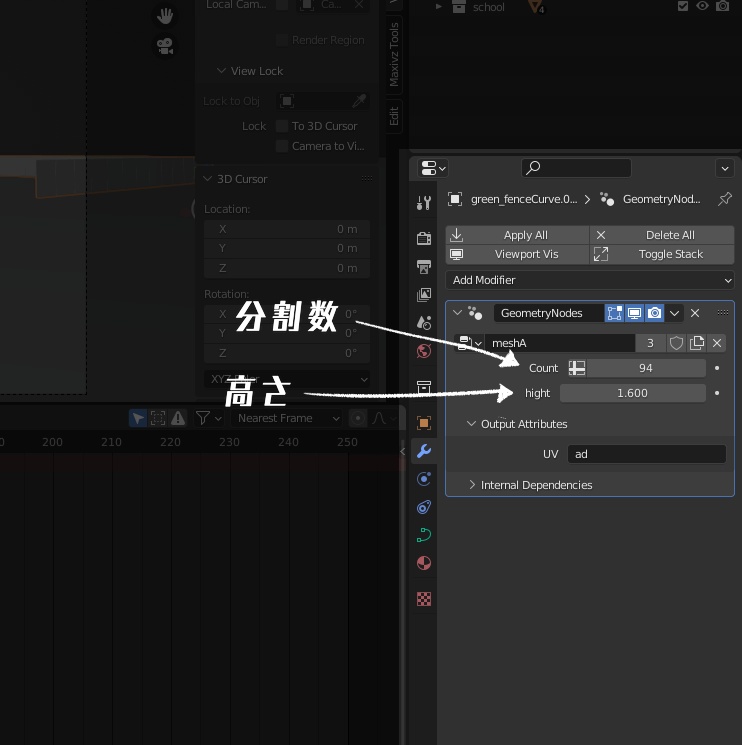Select the Modifiers wrench tab

[424, 450]
